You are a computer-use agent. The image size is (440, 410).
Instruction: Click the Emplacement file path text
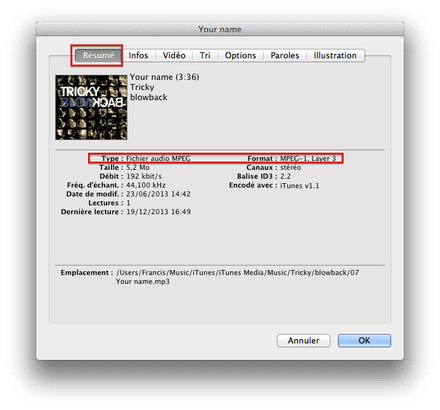tap(238, 277)
